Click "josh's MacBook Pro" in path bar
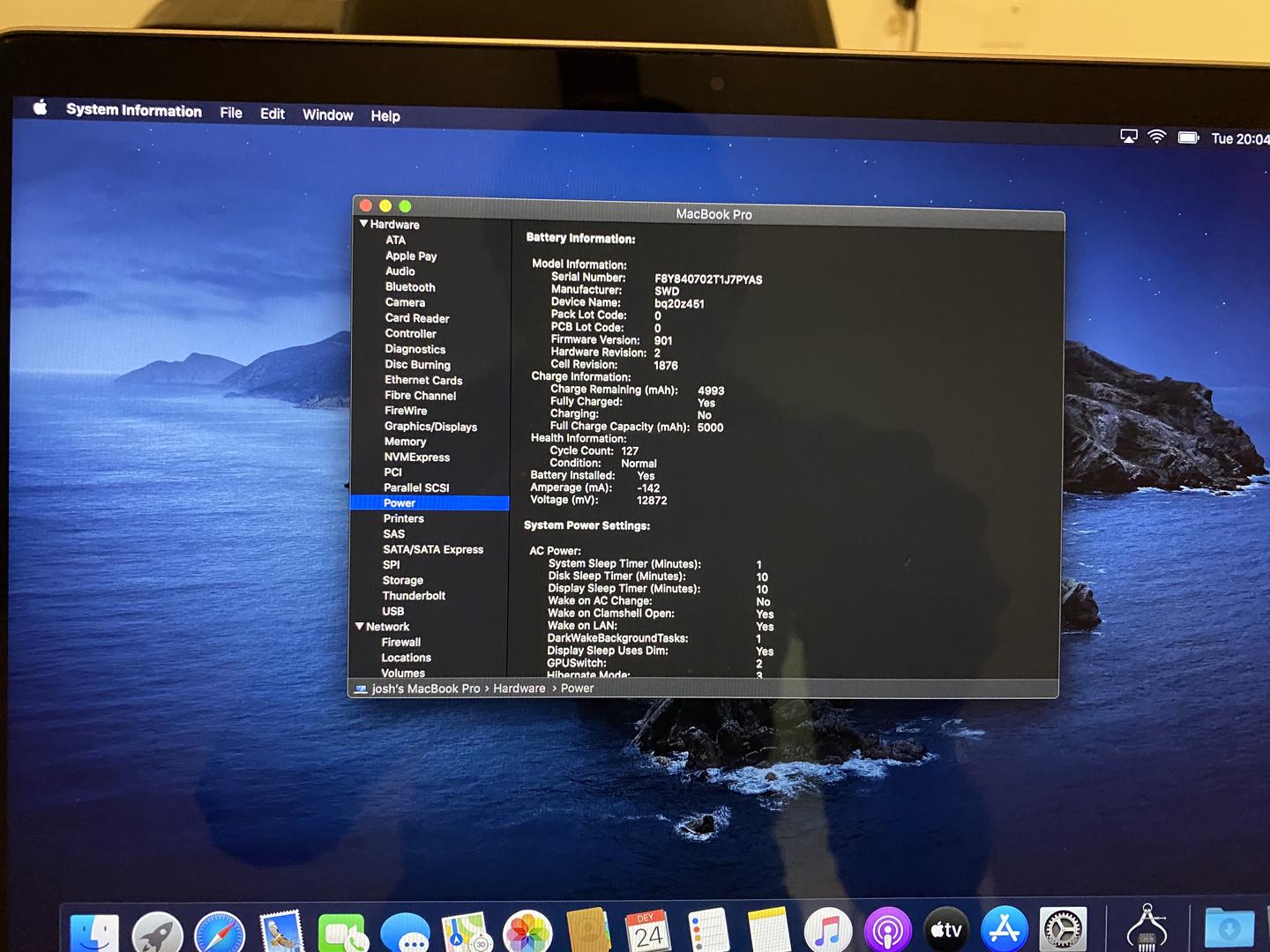1270x952 pixels. coord(426,688)
